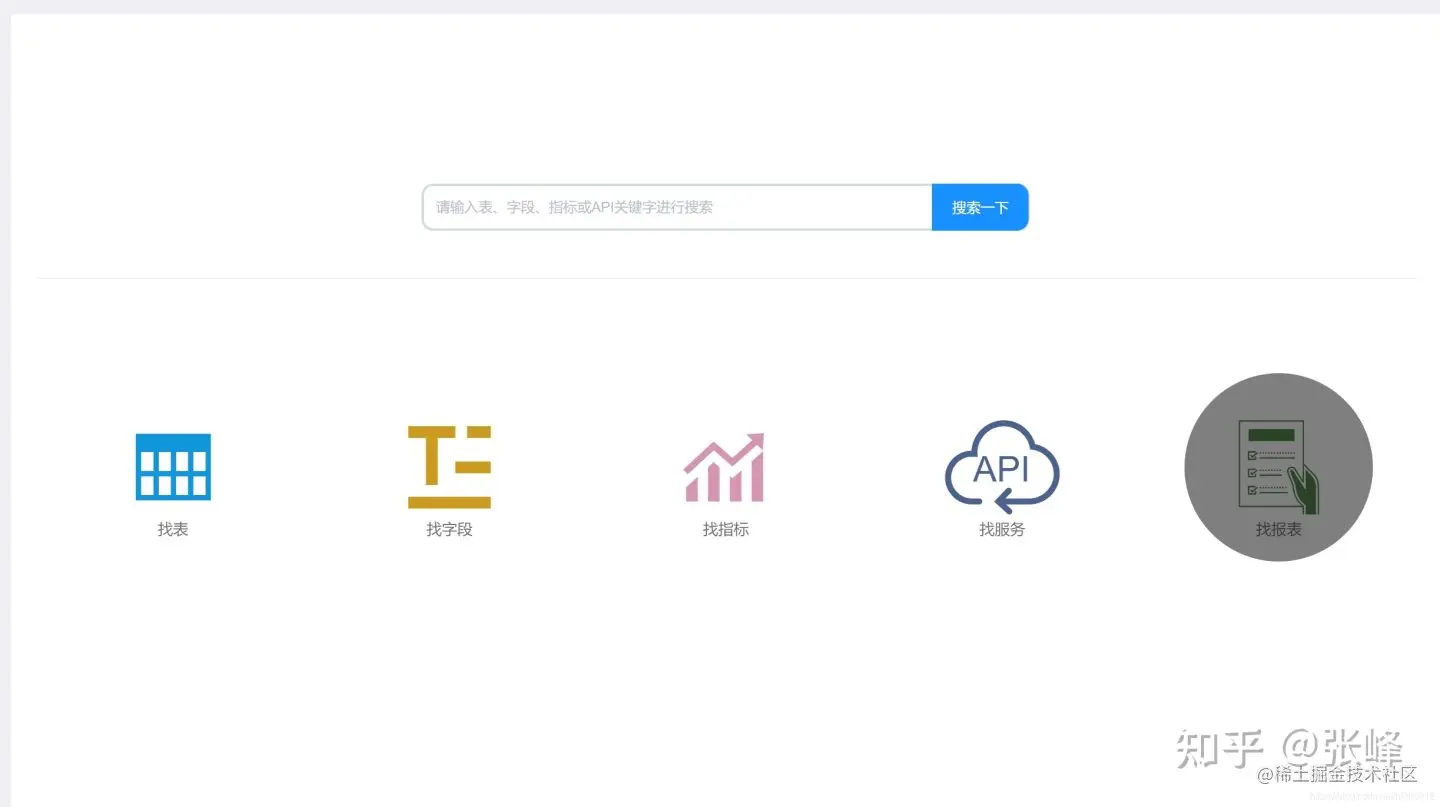This screenshot has width=1440, height=807.
Task: Click the 知乎 watermark logo
Action: [1219, 749]
